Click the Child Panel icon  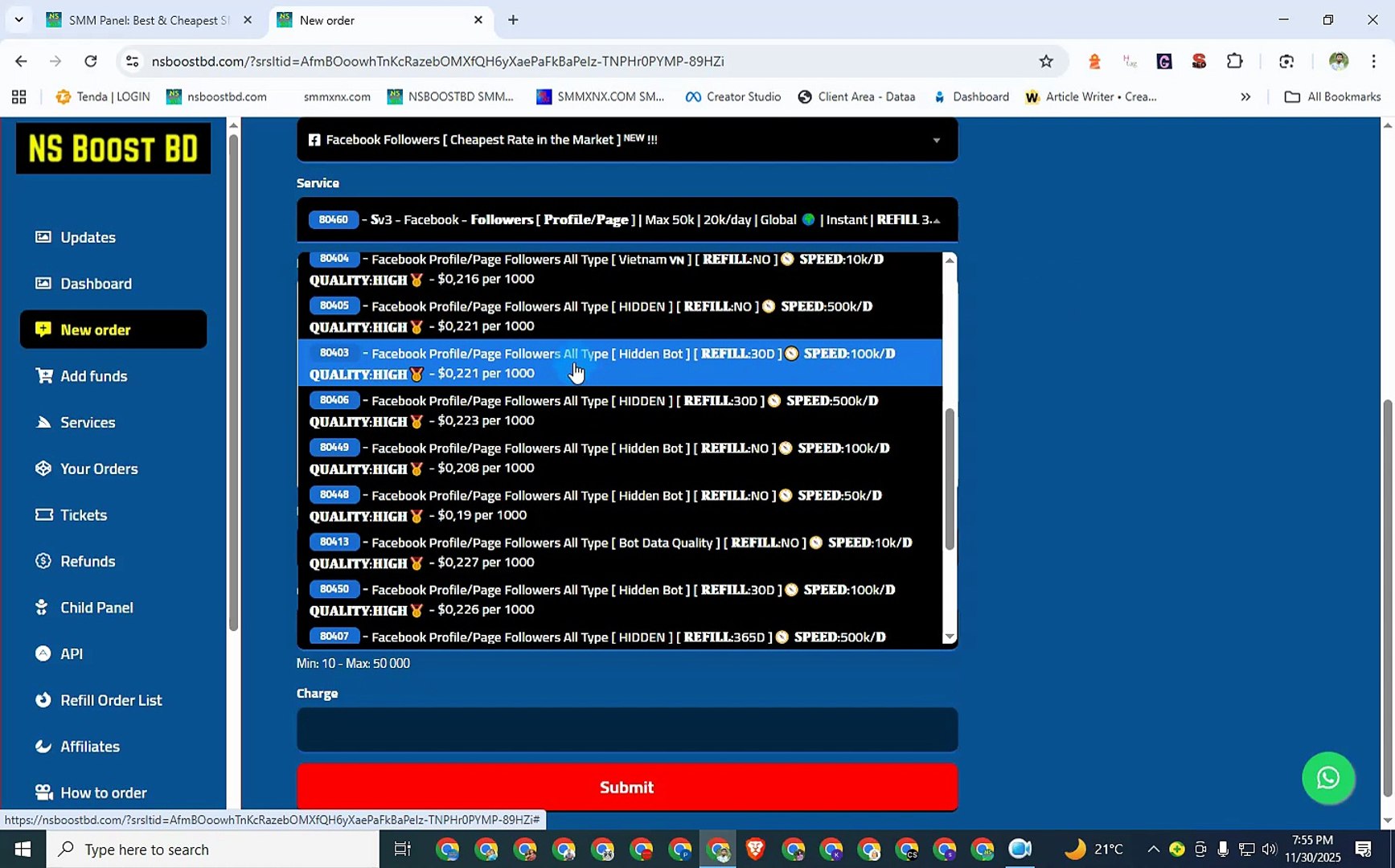click(42, 607)
